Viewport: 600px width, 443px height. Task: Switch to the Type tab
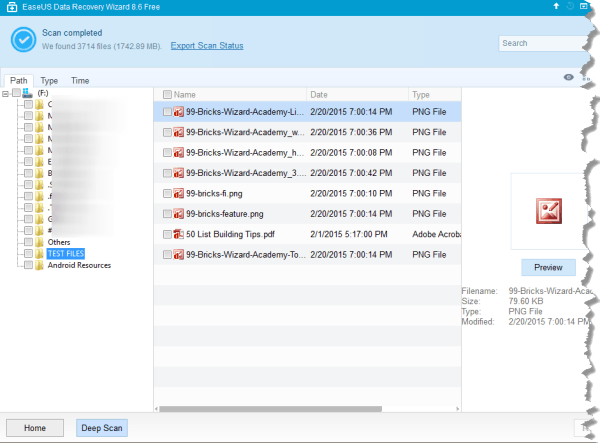click(x=49, y=81)
